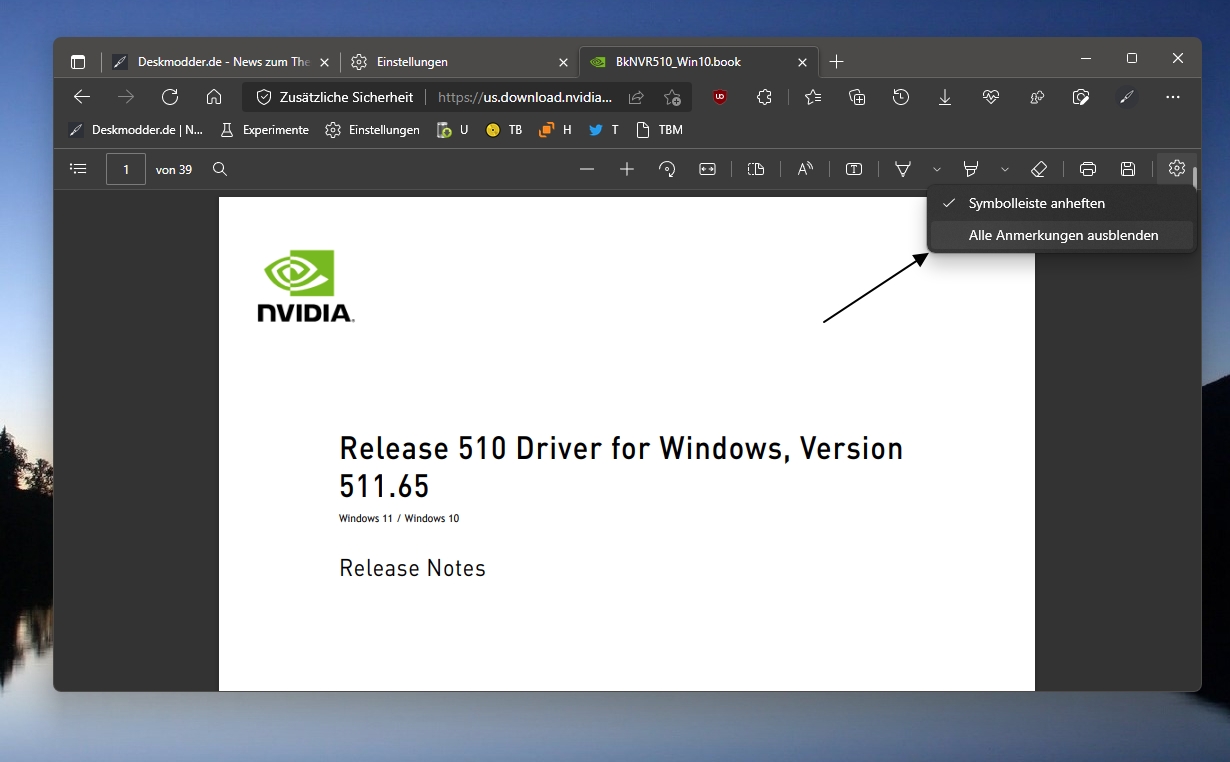
Task: Open the Twitter T bookmark
Action: pos(603,130)
